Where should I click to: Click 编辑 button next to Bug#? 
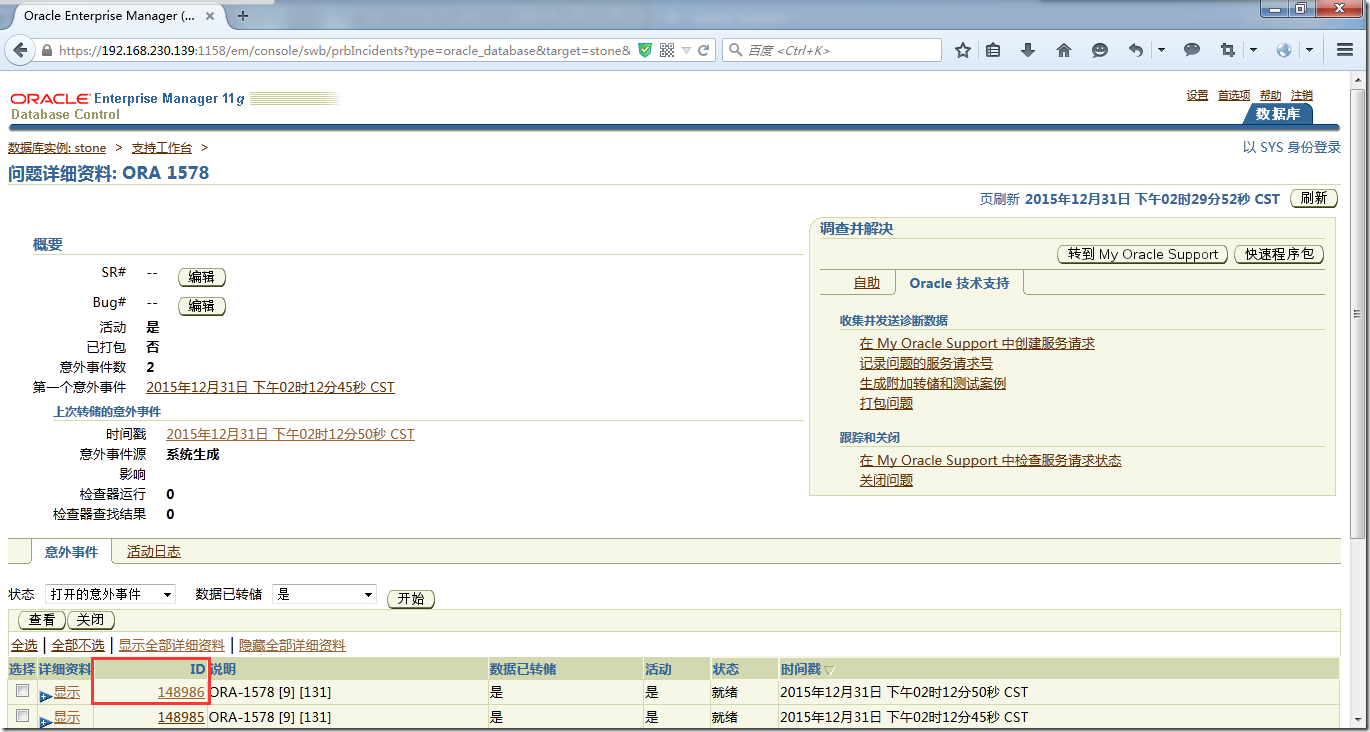point(202,306)
